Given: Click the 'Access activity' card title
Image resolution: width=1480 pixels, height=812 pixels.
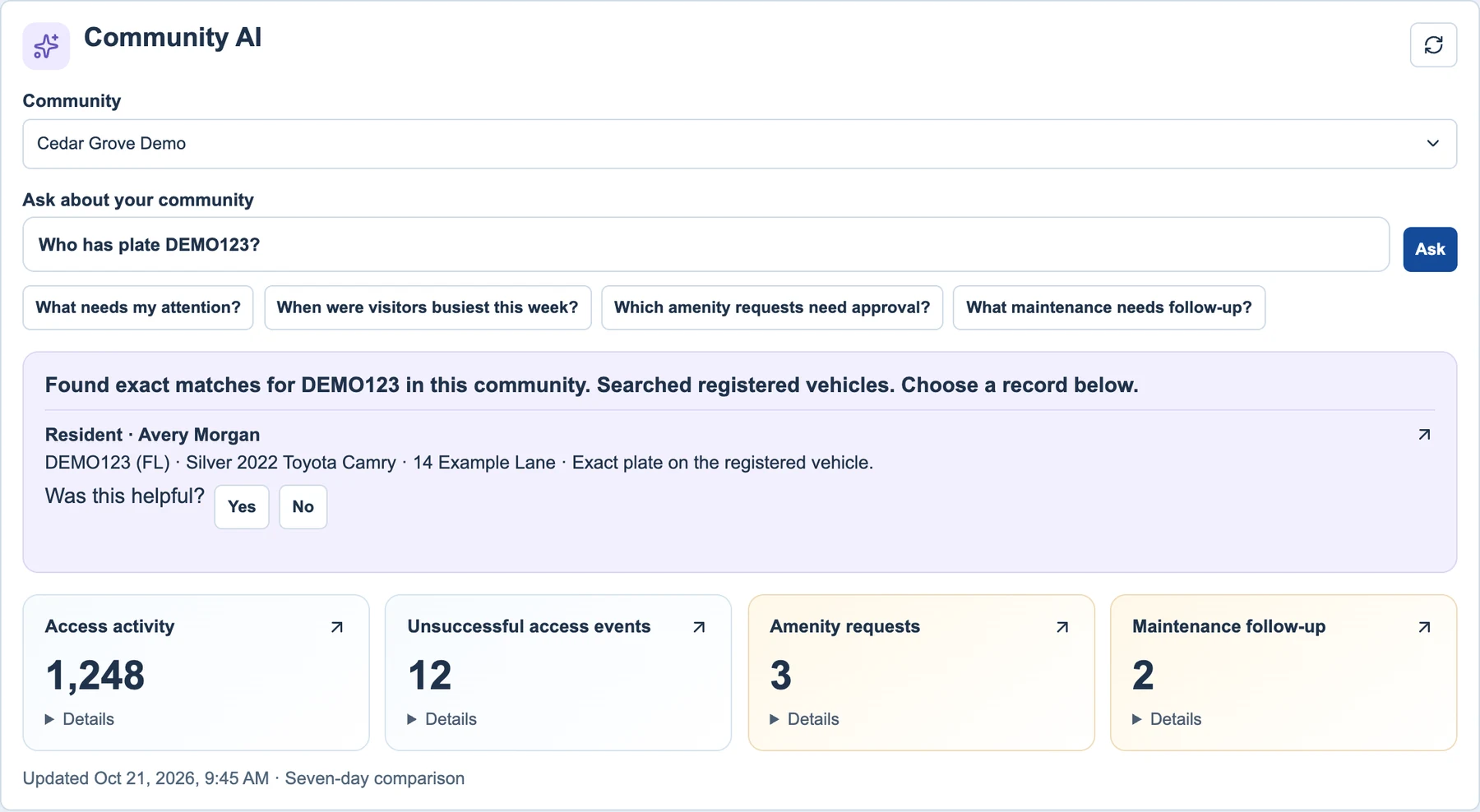Looking at the screenshot, I should tap(109, 626).
